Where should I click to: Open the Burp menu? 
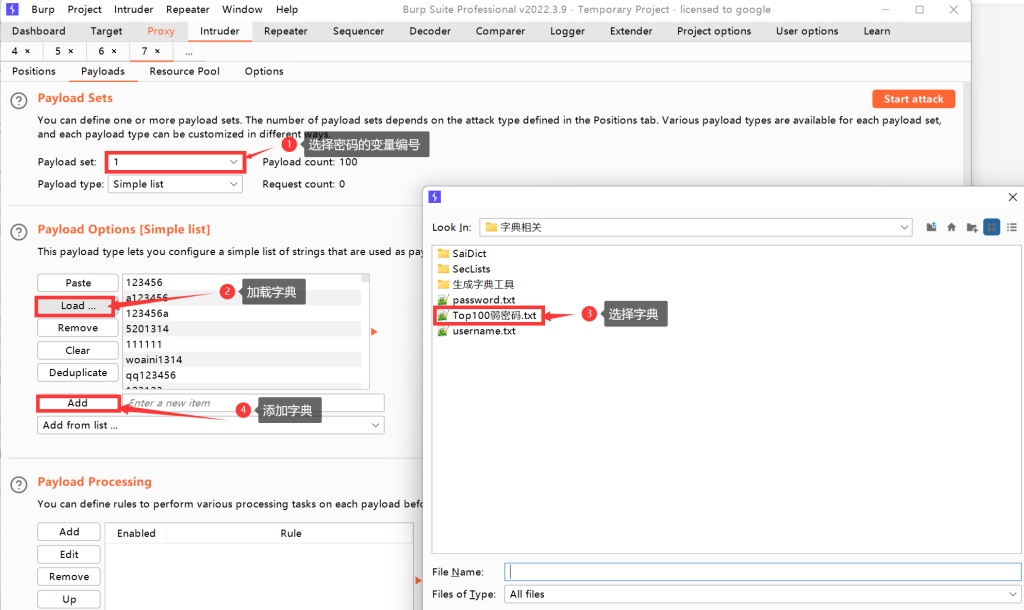click(x=43, y=9)
